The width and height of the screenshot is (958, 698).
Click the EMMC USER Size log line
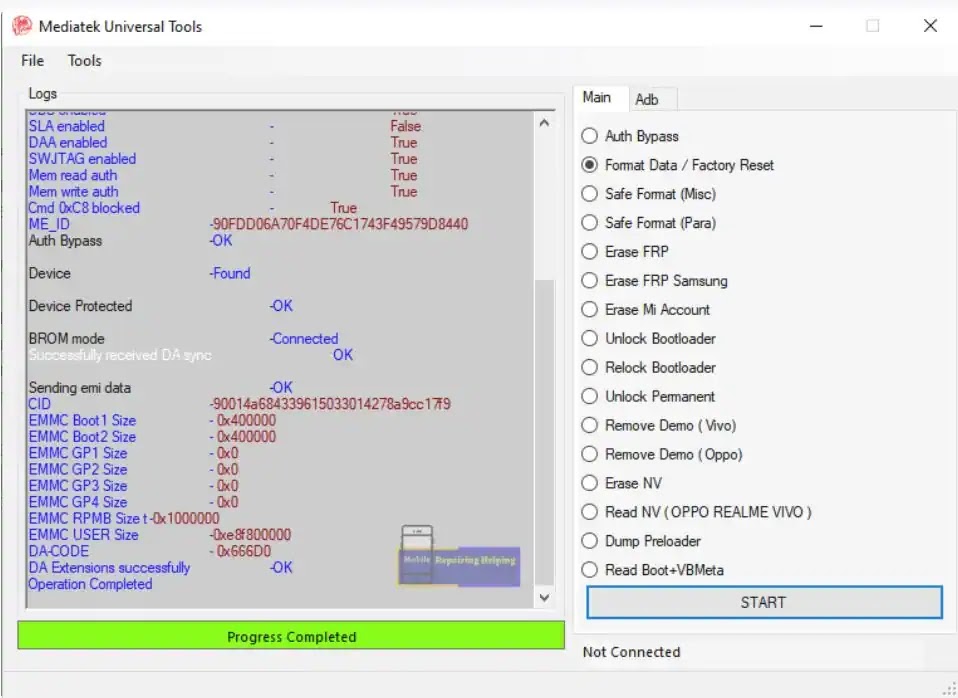click(159, 535)
